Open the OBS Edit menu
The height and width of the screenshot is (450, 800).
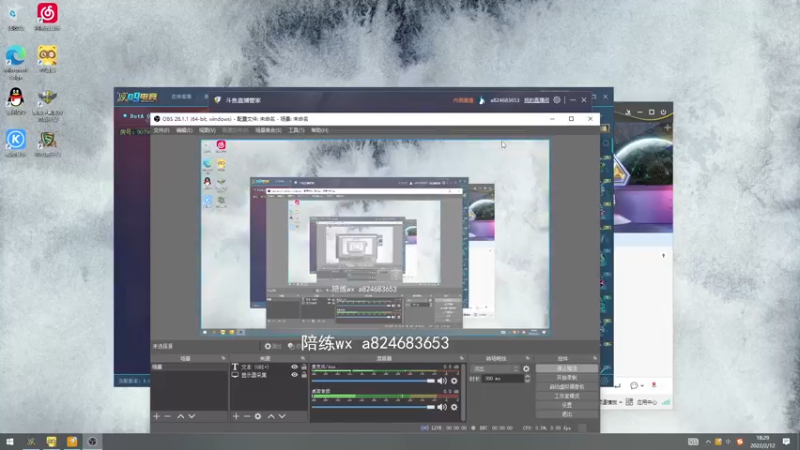point(184,131)
